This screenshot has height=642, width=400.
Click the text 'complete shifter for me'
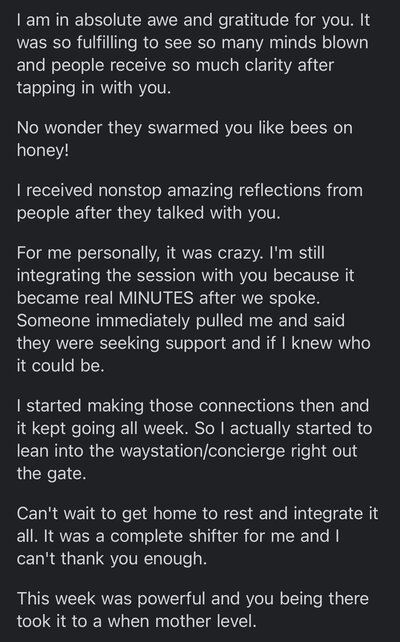click(202, 536)
